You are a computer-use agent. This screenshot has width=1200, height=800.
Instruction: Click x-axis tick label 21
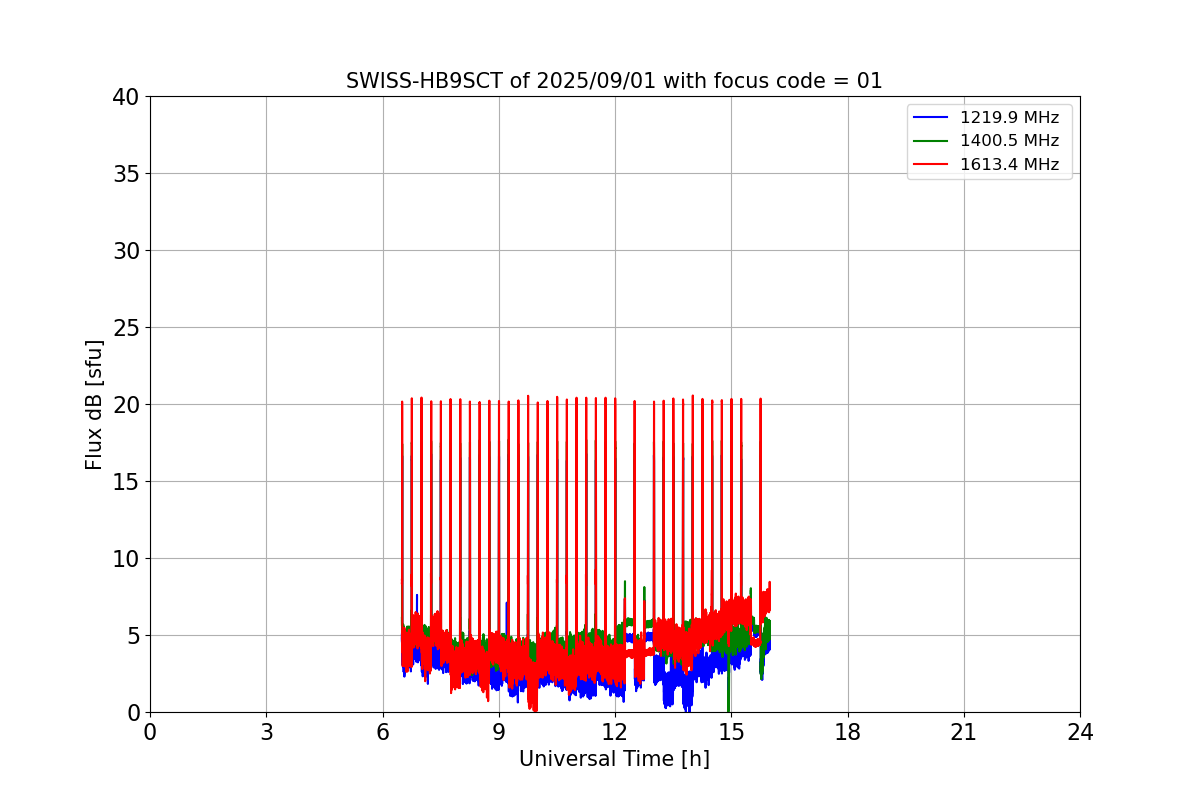(x=964, y=732)
